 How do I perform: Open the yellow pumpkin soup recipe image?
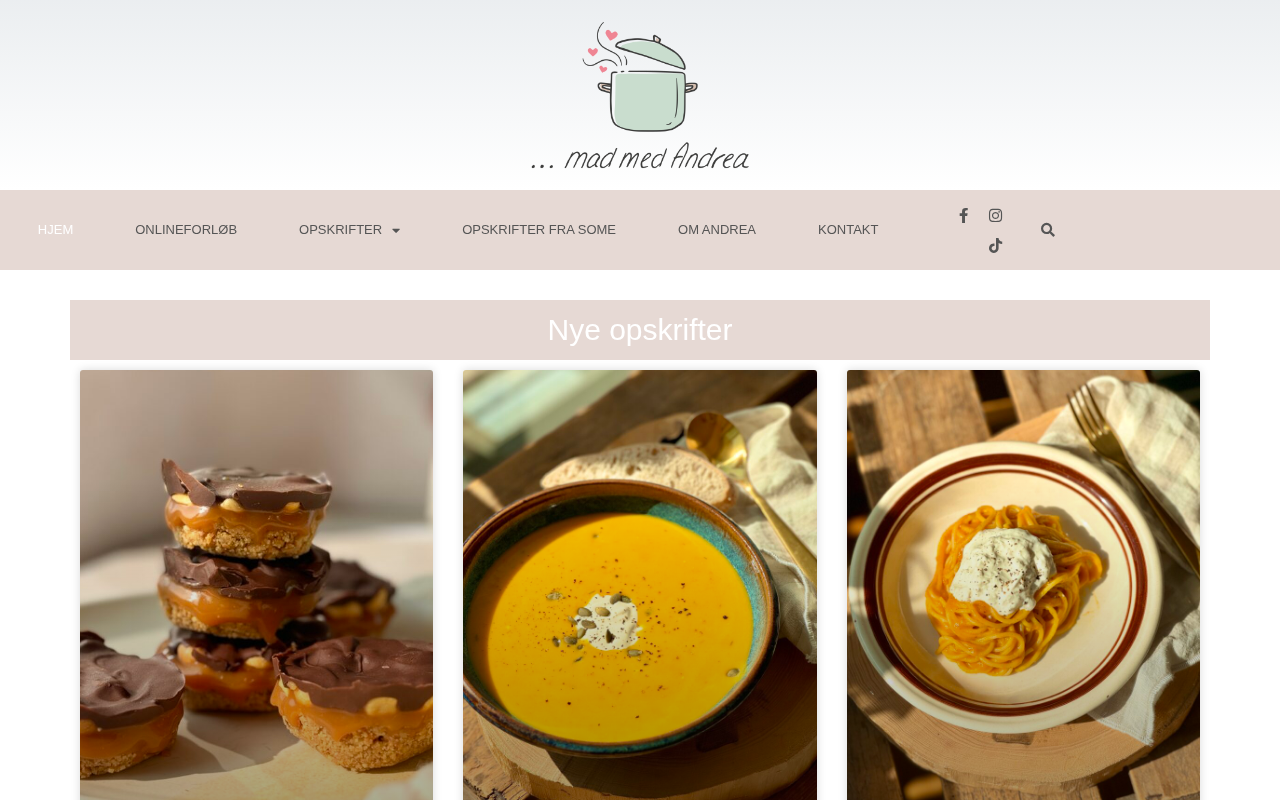pyautogui.click(x=640, y=585)
